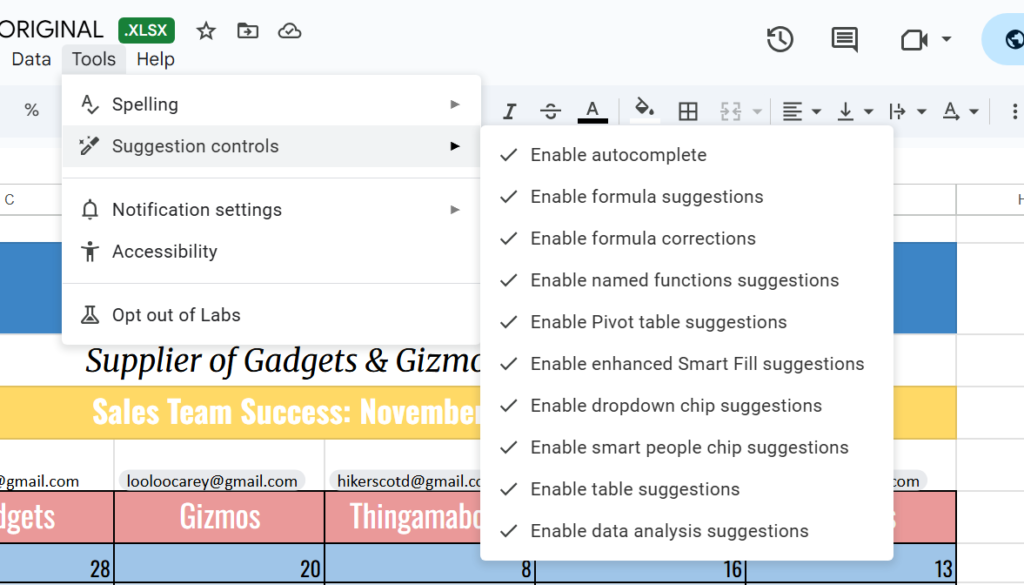This screenshot has width=1024, height=585.
Task: Disable Enable autocomplete option
Action: [618, 155]
